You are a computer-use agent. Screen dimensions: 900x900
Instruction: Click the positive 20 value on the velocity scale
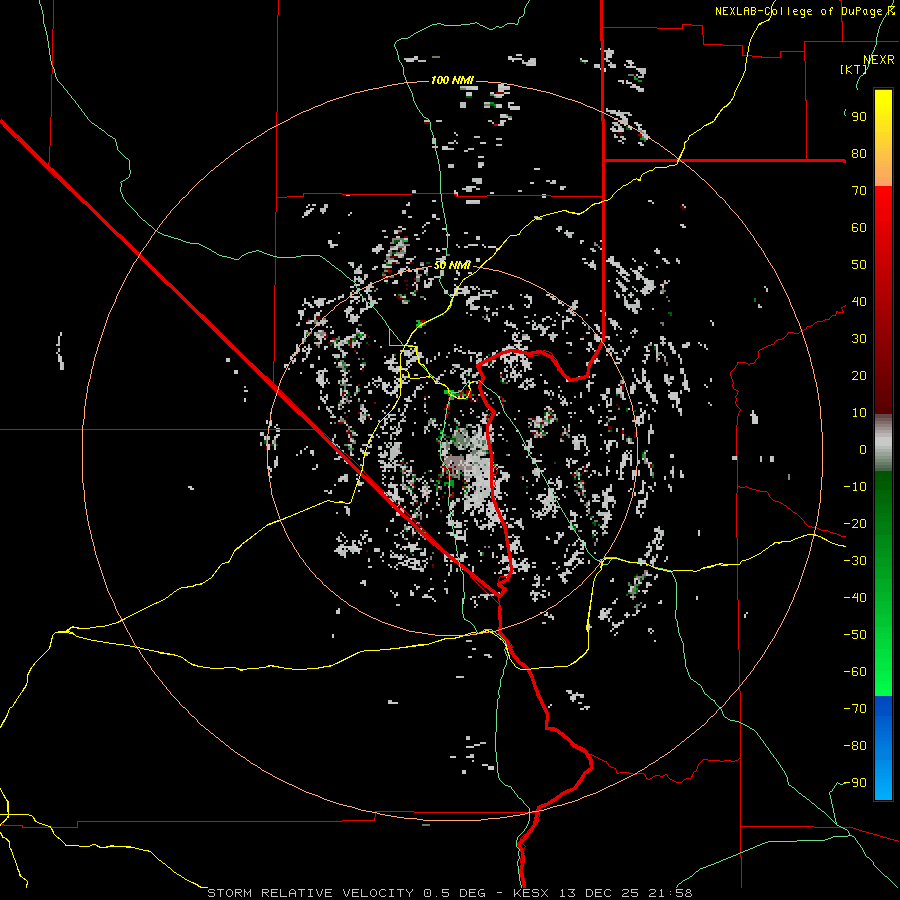click(859, 376)
